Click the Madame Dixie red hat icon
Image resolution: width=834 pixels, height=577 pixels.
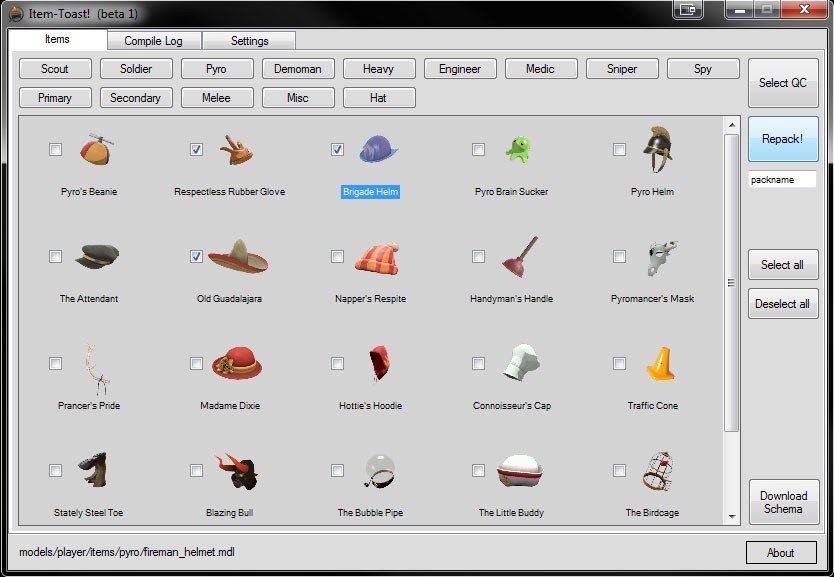(x=237, y=364)
